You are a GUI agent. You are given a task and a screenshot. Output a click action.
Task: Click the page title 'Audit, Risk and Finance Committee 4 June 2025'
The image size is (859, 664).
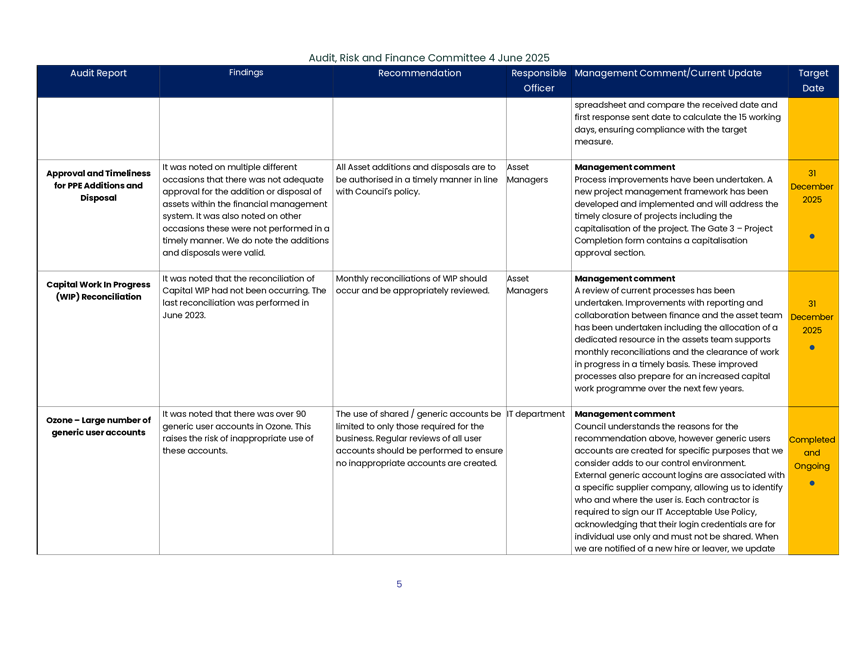(429, 58)
